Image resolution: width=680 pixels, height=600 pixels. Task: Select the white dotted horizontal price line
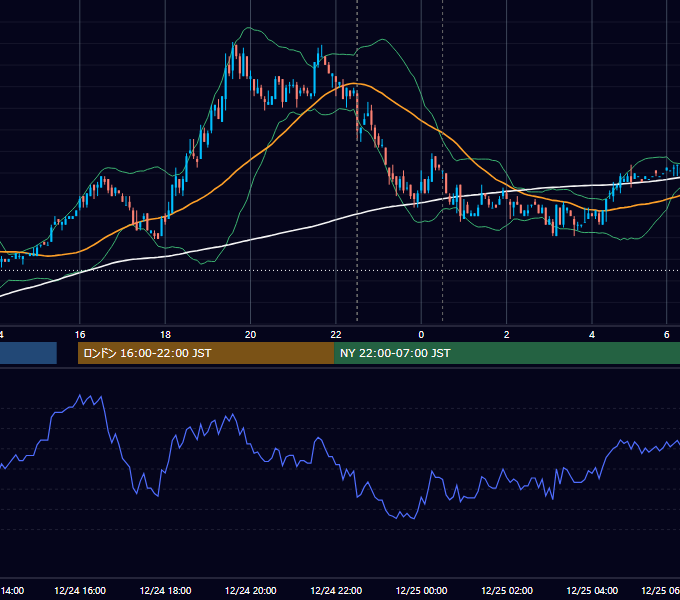(x=340, y=271)
